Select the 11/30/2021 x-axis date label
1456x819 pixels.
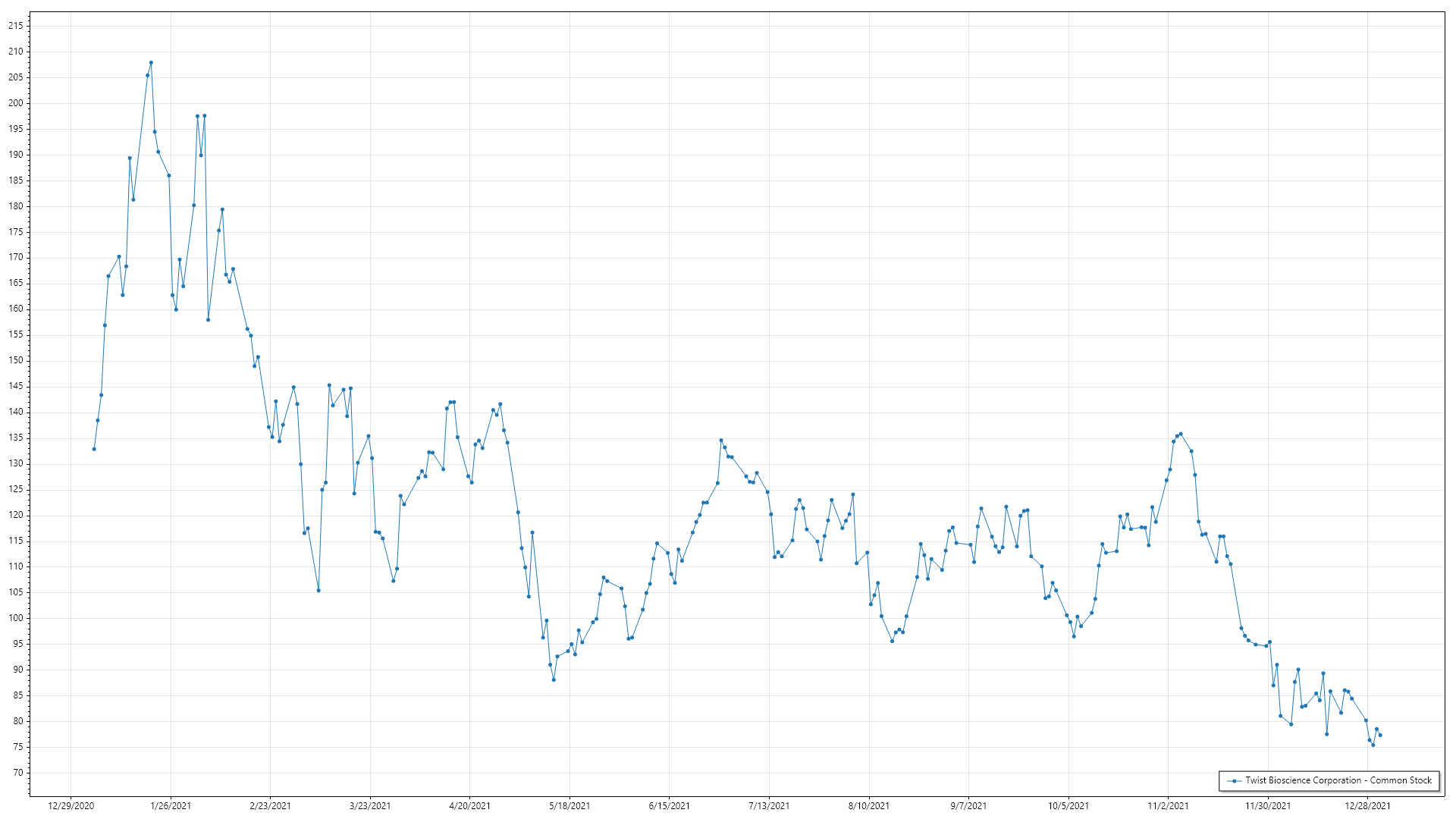(x=1268, y=806)
